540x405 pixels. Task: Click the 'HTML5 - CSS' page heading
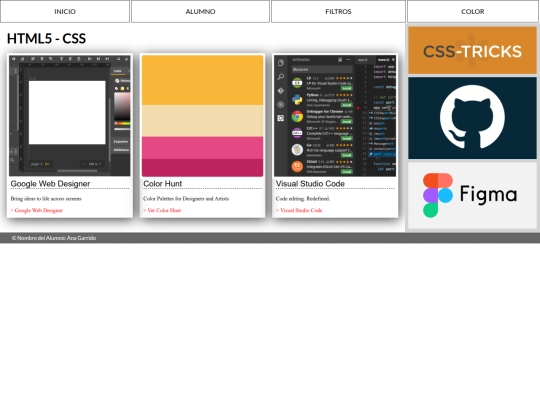[46, 39]
